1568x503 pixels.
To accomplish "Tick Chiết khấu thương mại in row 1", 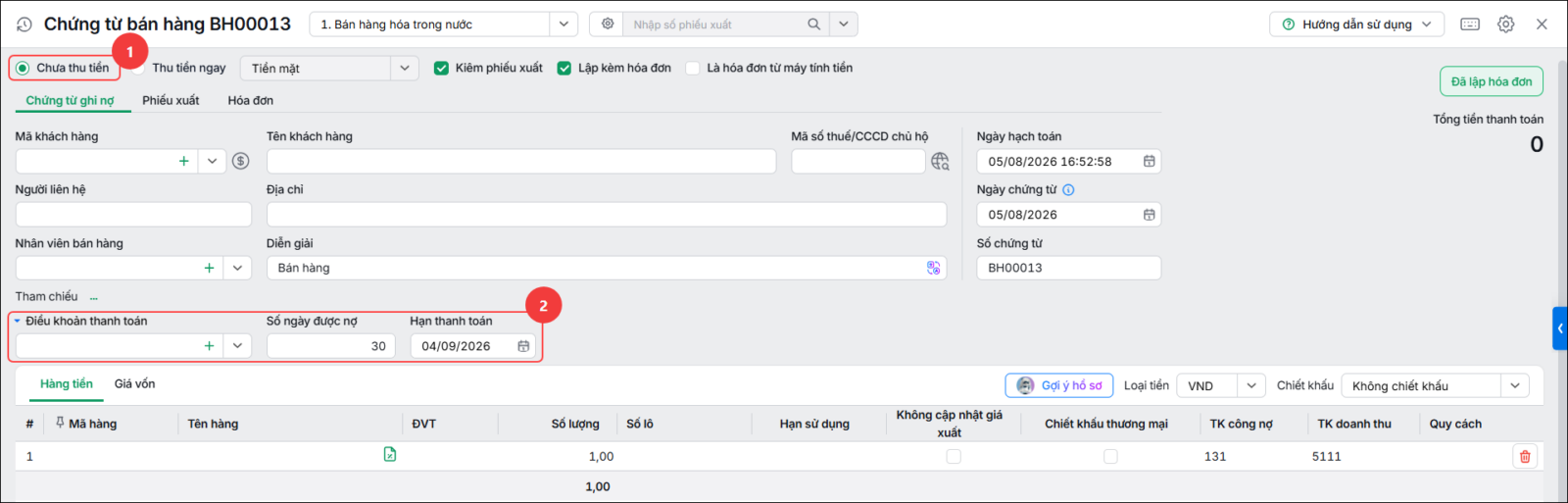I will (x=1110, y=456).
